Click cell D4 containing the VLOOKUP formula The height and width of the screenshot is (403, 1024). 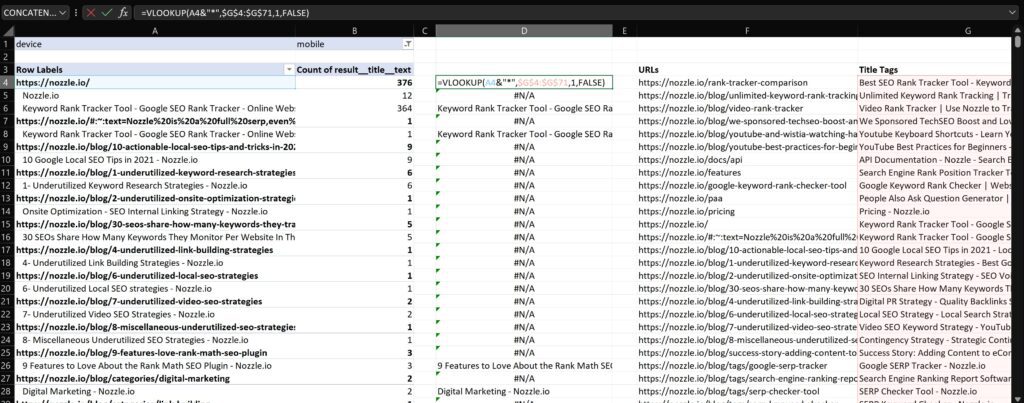pyautogui.click(x=524, y=82)
